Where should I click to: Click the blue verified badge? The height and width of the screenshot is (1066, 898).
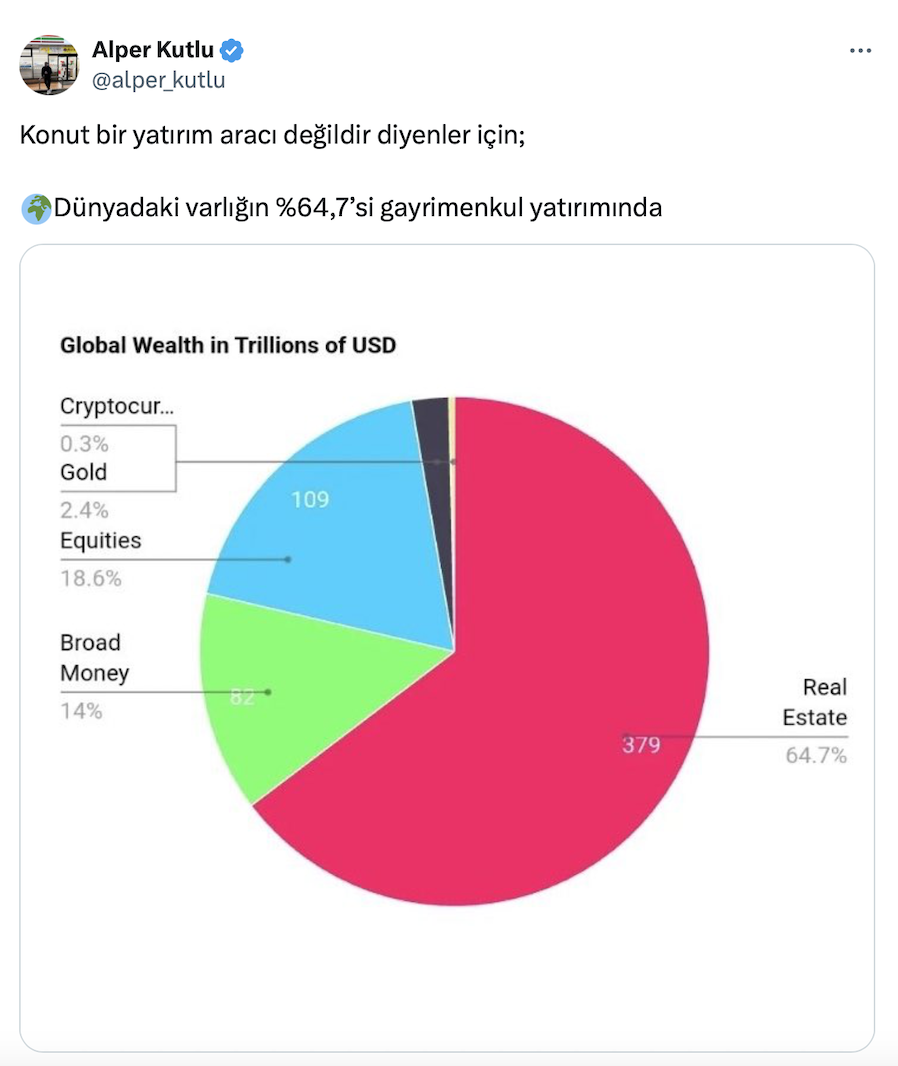232,50
